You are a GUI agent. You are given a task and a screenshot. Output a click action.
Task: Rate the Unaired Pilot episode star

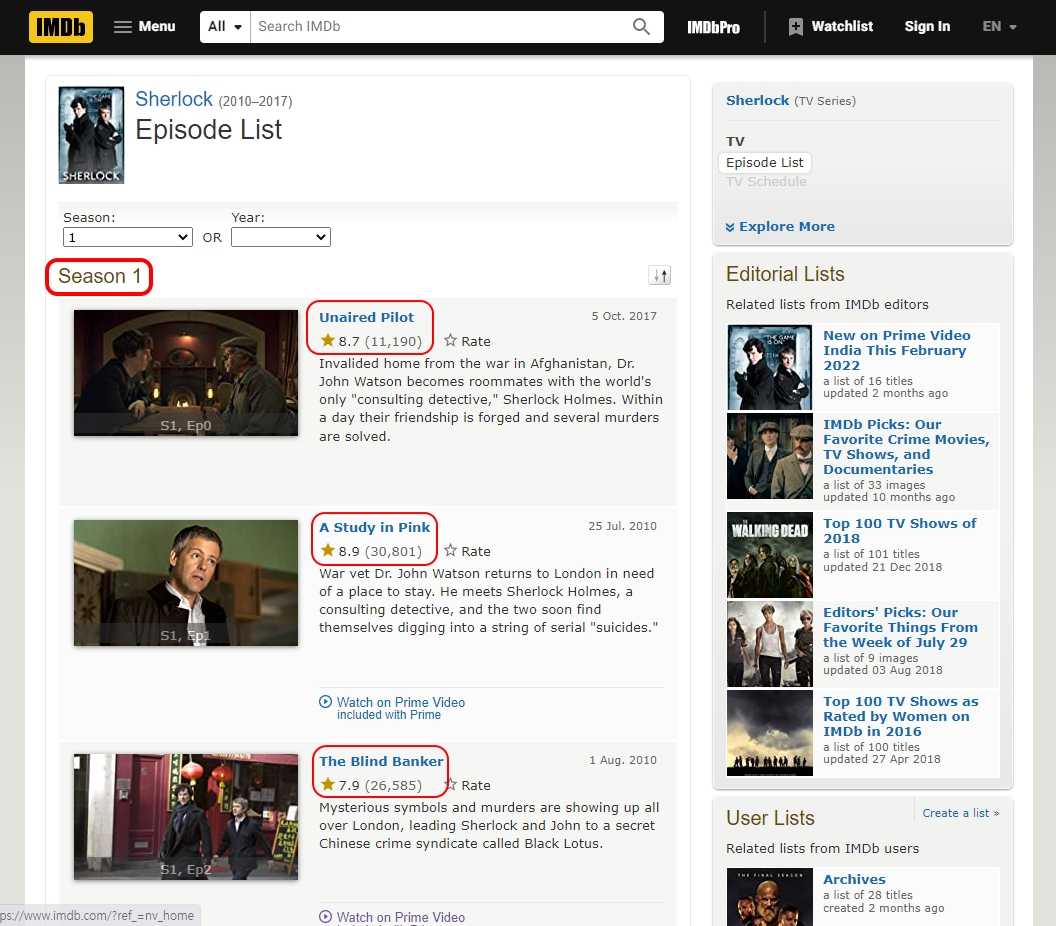pos(467,341)
